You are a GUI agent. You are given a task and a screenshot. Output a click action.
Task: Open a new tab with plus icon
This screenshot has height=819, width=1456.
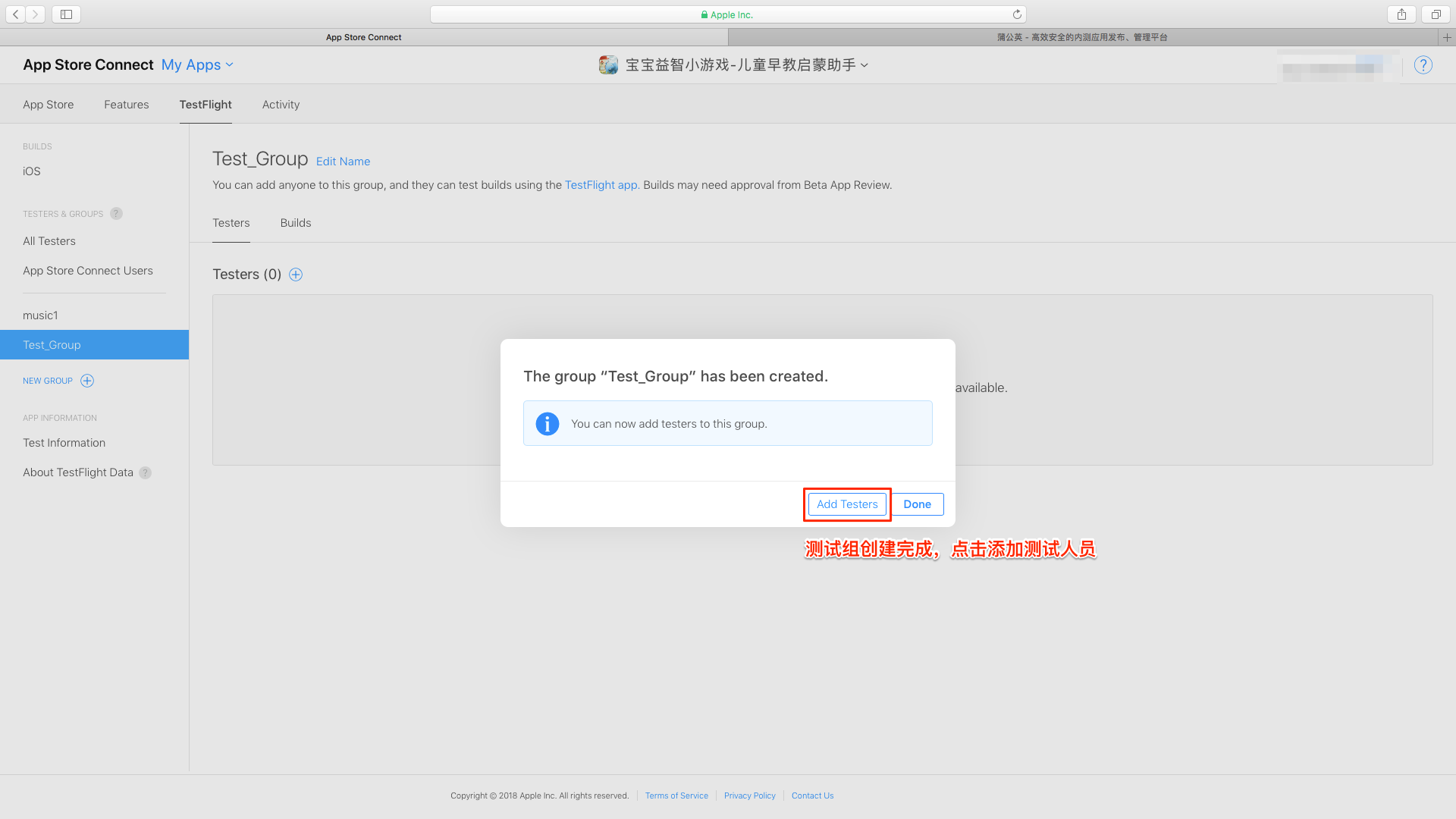pos(1447,37)
